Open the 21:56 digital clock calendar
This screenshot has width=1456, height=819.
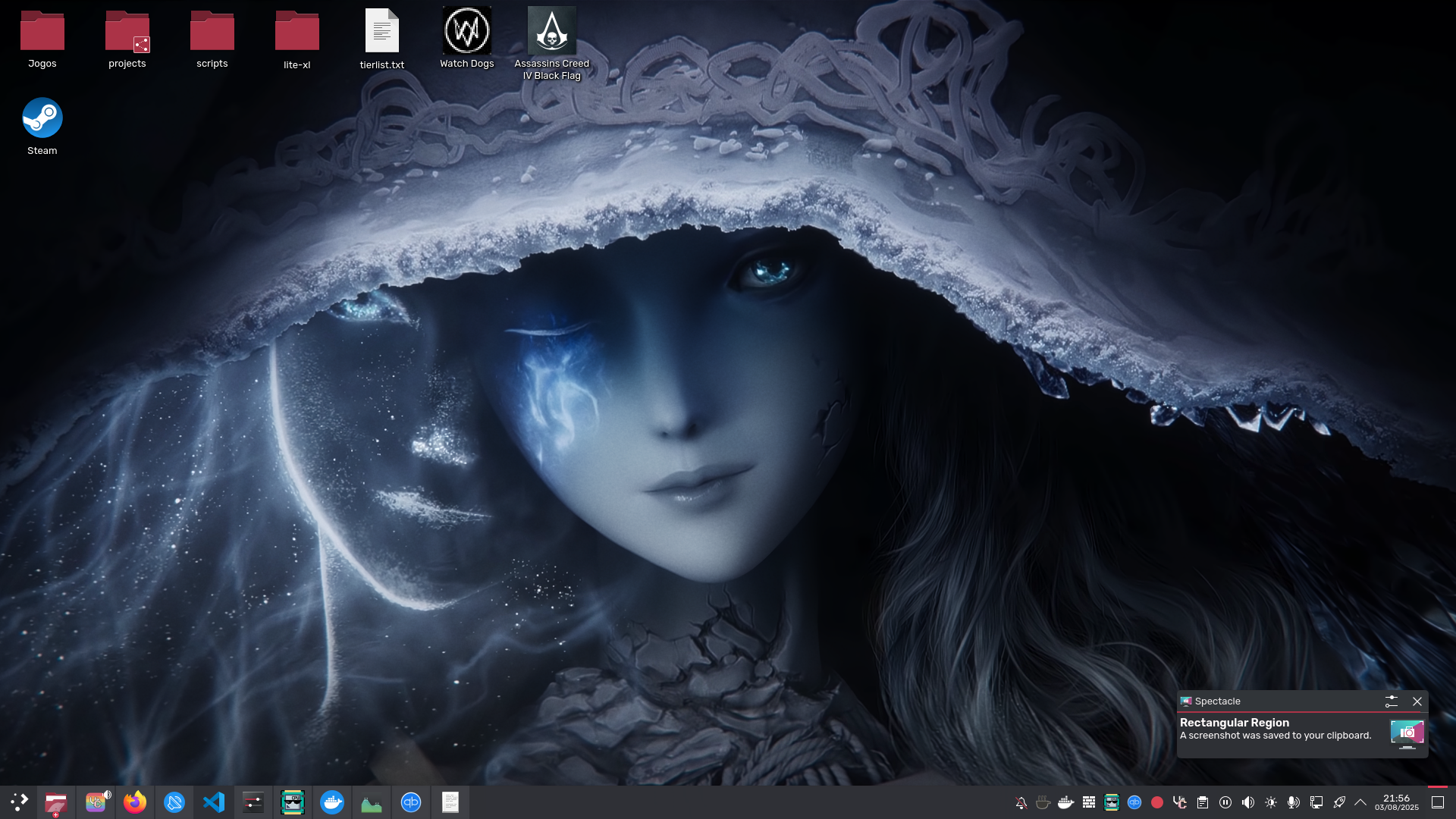pos(1396,802)
